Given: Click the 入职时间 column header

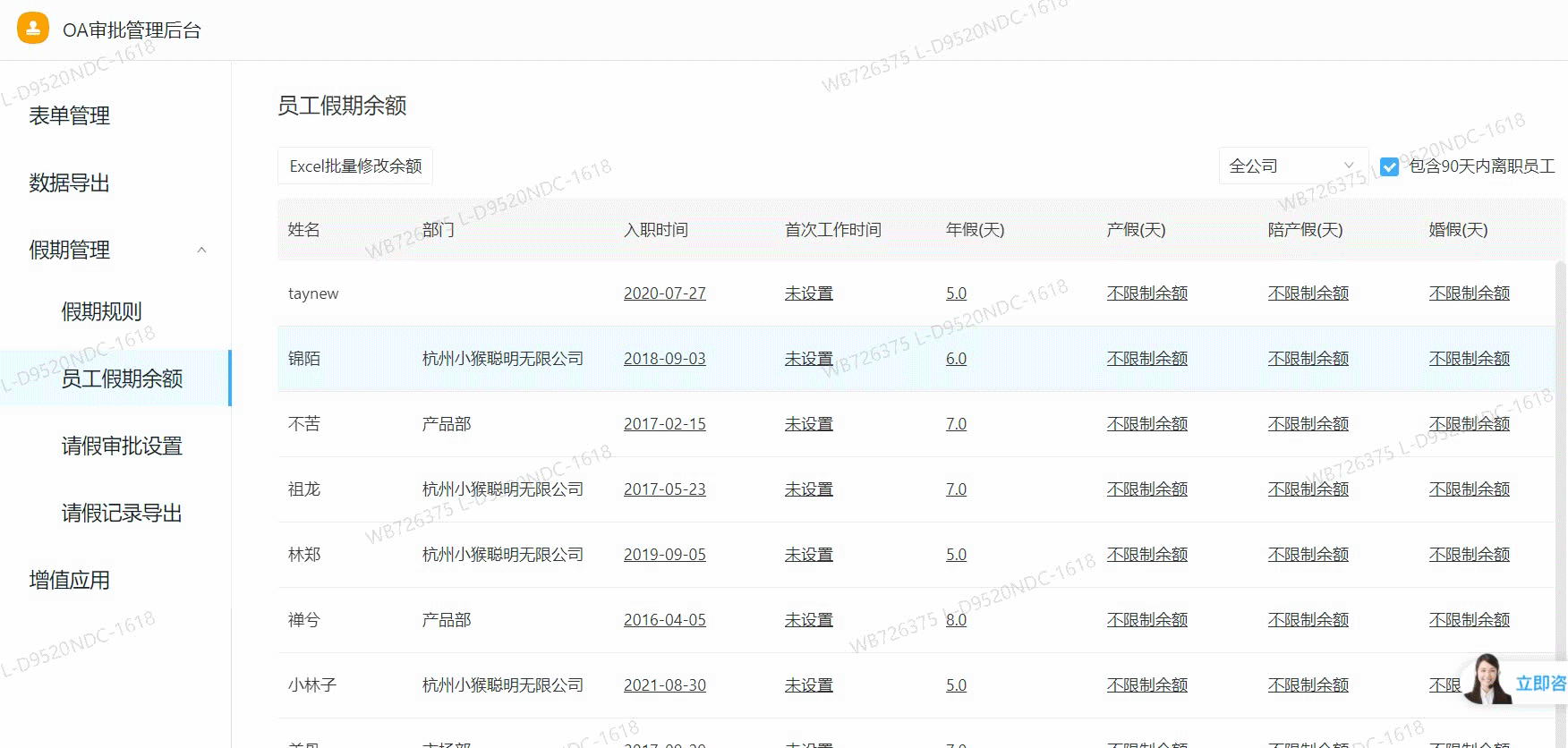Looking at the screenshot, I should (656, 230).
